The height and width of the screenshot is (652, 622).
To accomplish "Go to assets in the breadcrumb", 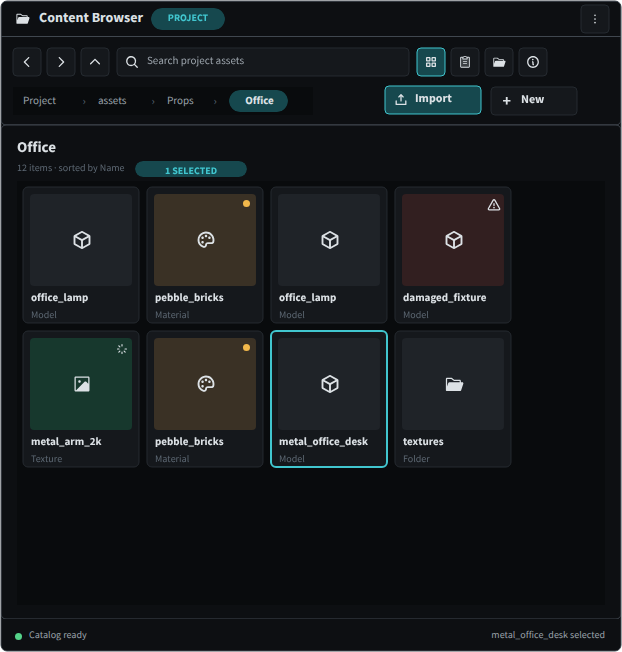I will pos(112,101).
